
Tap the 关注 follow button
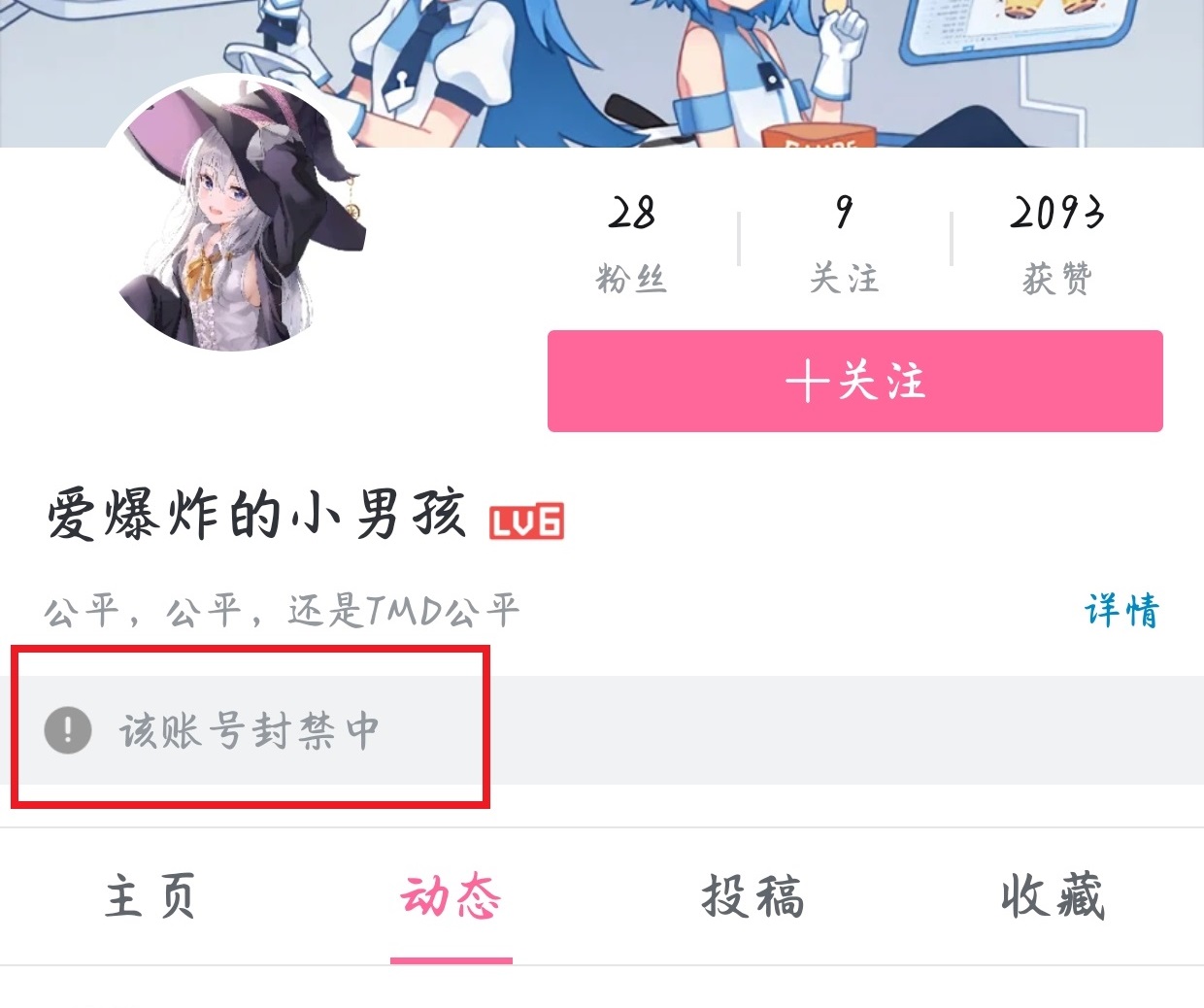pos(854,381)
